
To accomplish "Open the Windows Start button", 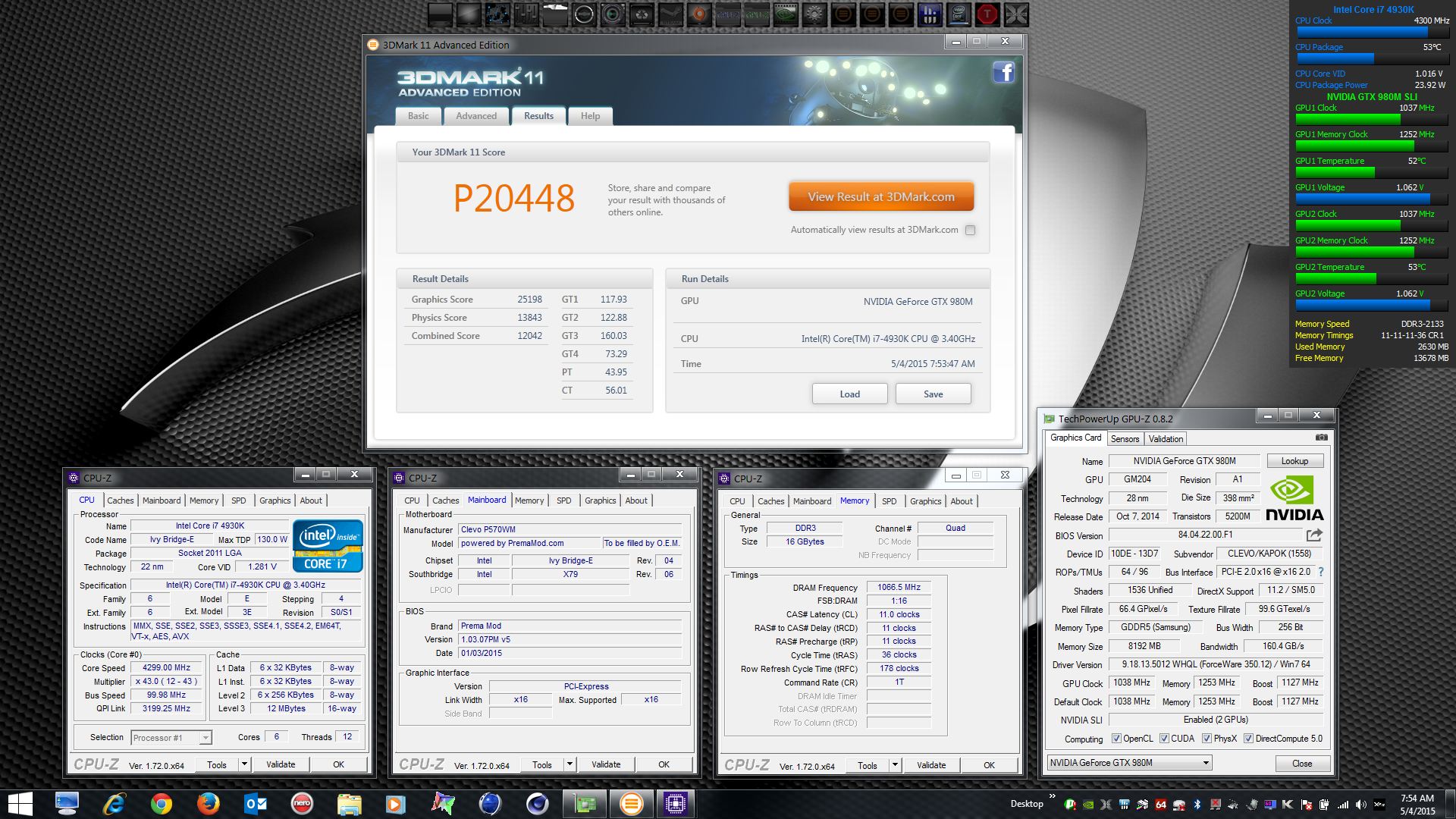I will click(x=20, y=804).
